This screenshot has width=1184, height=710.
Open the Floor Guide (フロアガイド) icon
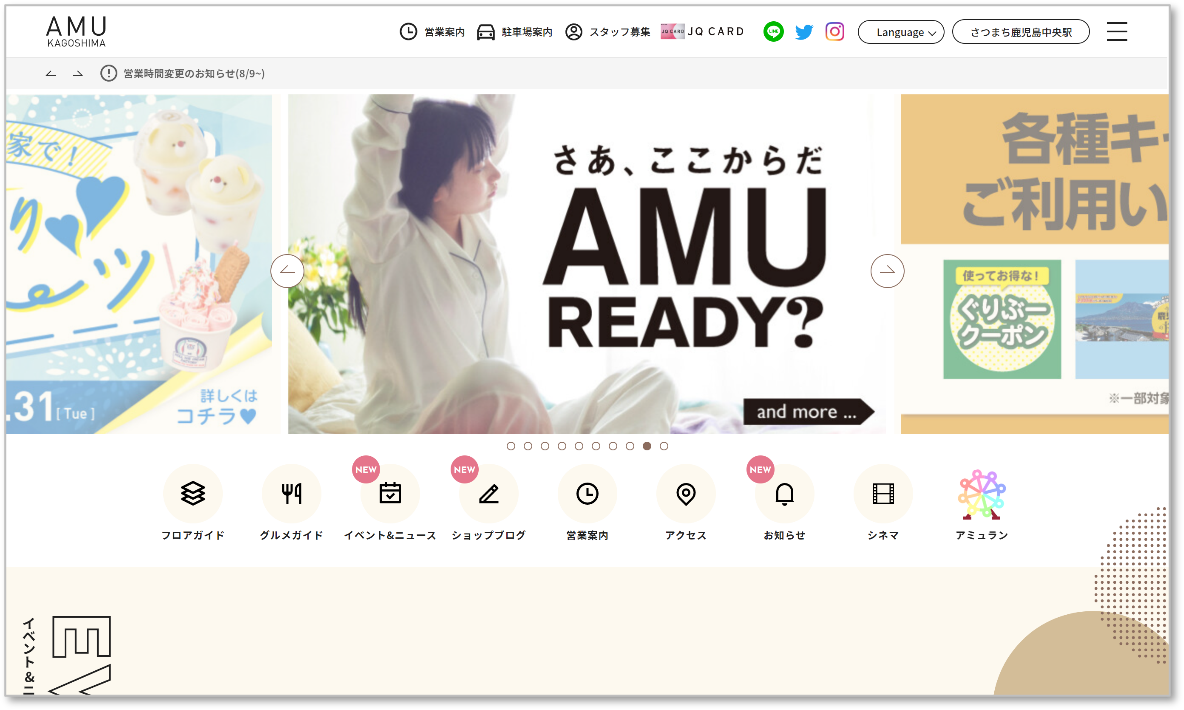click(x=192, y=493)
